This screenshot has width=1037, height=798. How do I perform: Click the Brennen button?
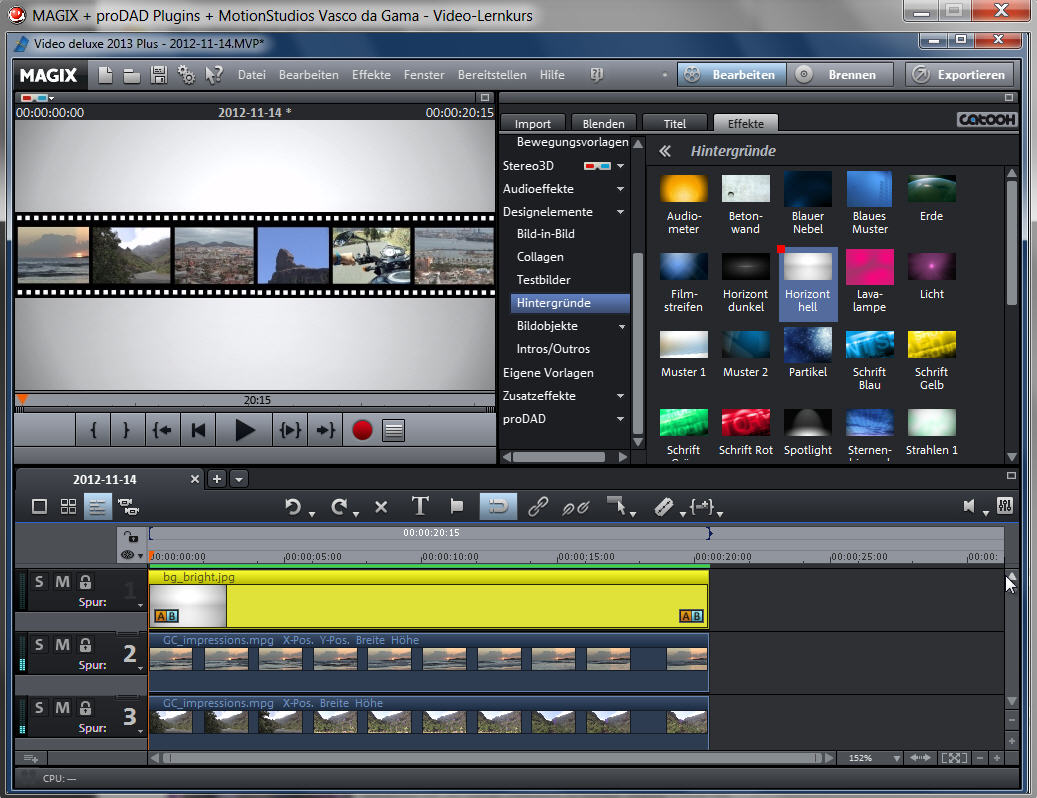tap(841, 75)
